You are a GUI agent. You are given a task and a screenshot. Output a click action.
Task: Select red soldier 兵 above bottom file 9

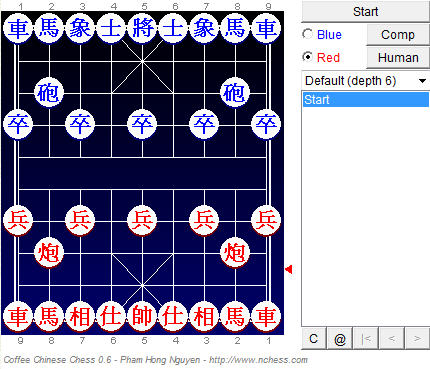[x=18, y=220]
